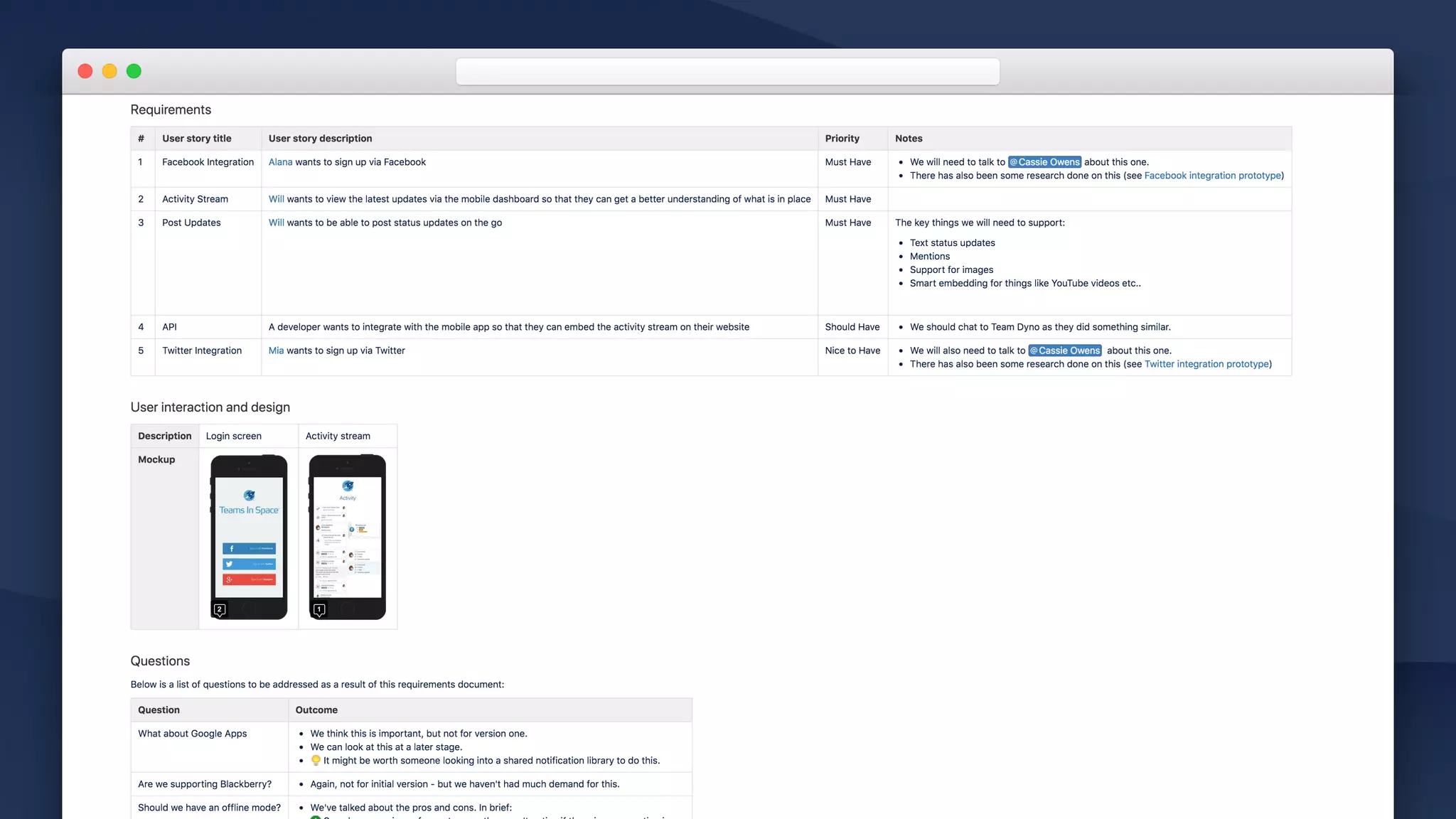Click Will link in Post Updates row

coord(276,223)
